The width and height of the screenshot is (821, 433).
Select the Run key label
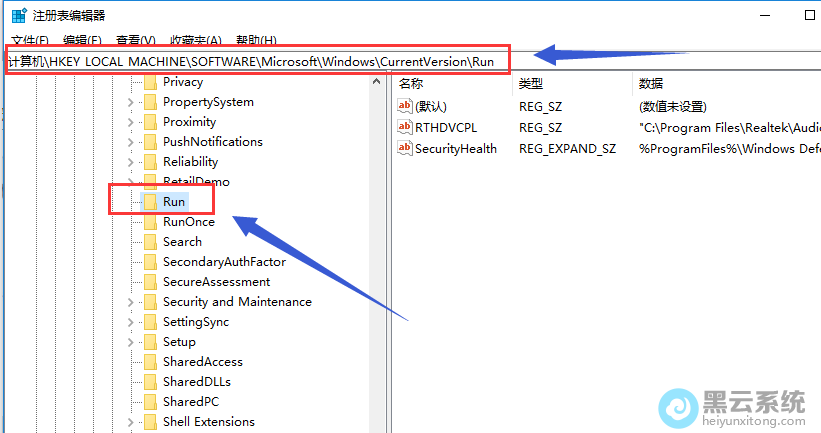point(174,202)
